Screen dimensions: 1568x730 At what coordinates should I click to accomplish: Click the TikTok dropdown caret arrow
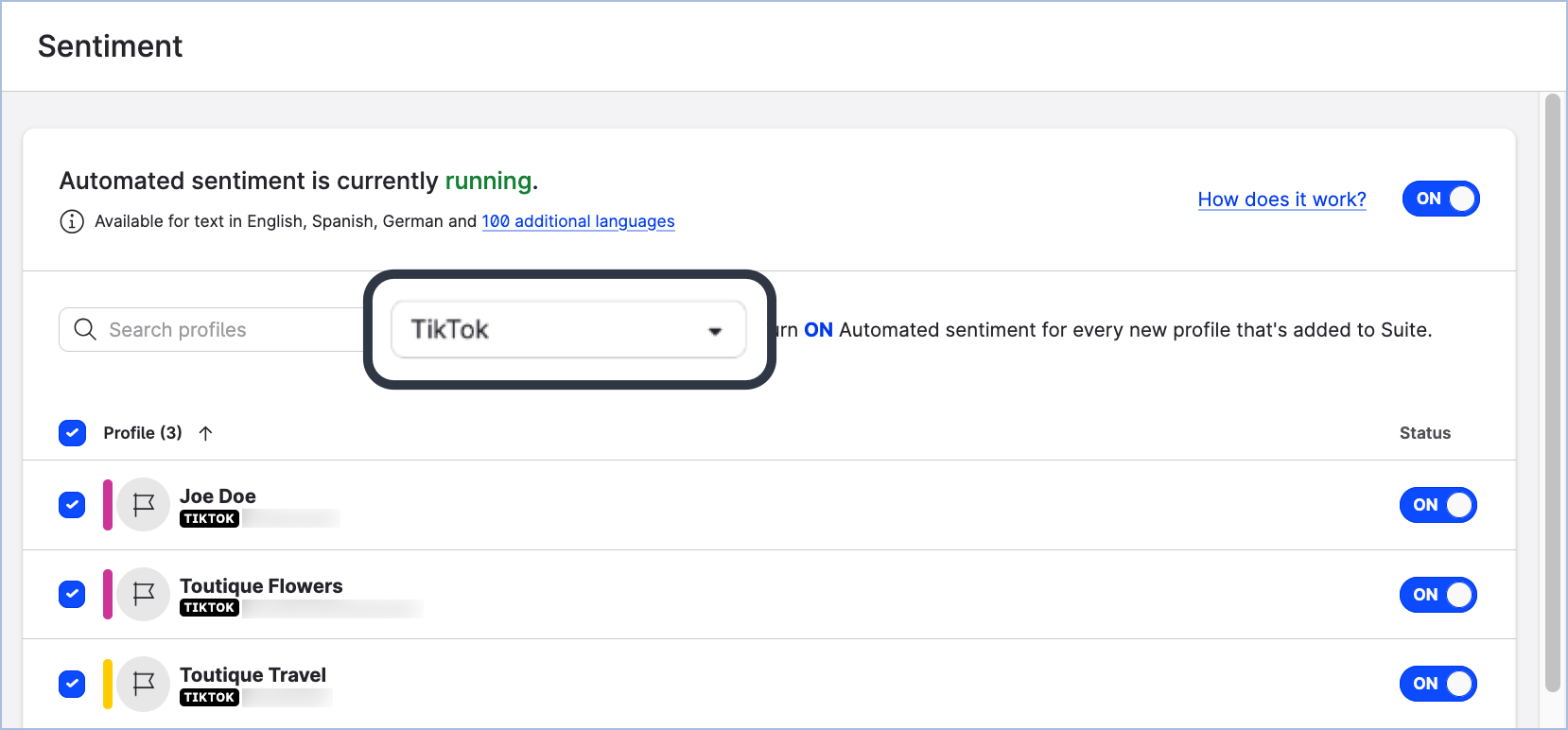point(715,331)
